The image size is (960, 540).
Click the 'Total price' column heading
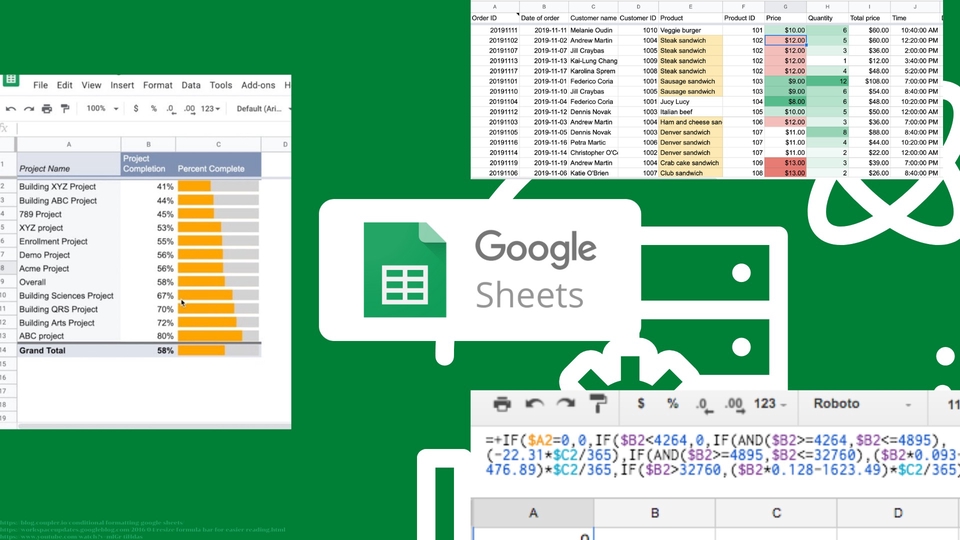(865, 18)
